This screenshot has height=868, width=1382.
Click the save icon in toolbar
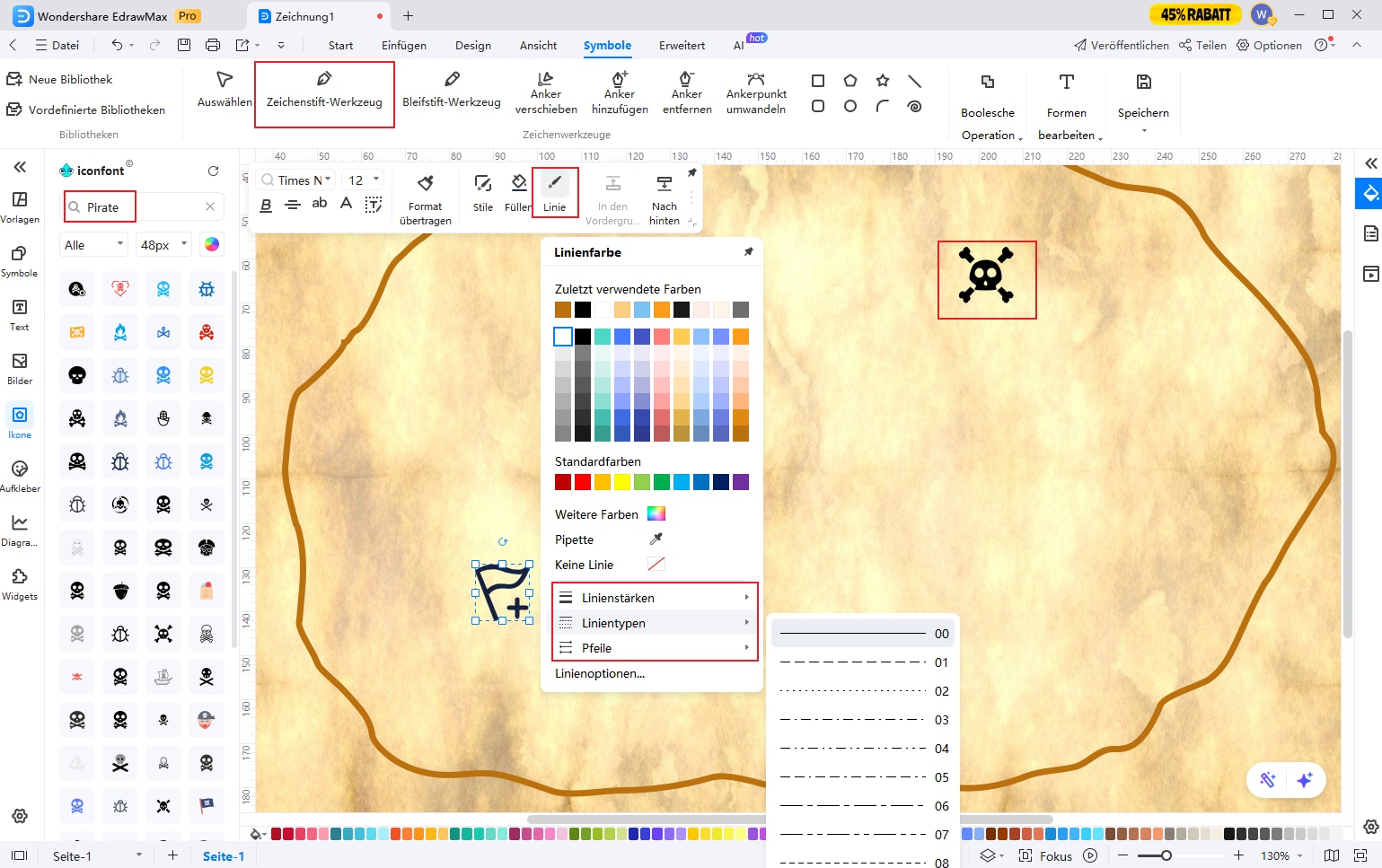pyautogui.click(x=184, y=45)
